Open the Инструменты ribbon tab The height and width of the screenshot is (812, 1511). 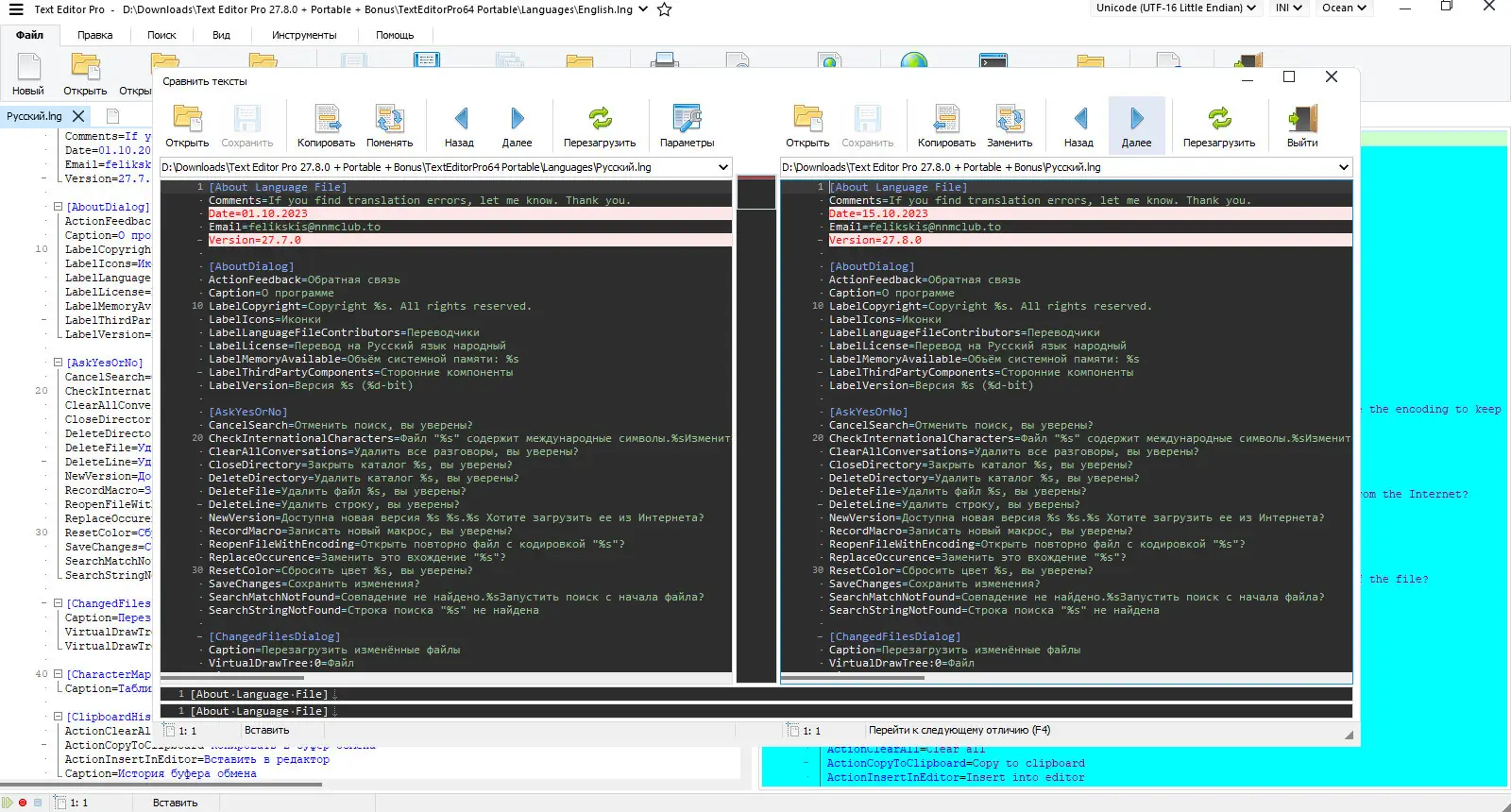[x=304, y=35]
